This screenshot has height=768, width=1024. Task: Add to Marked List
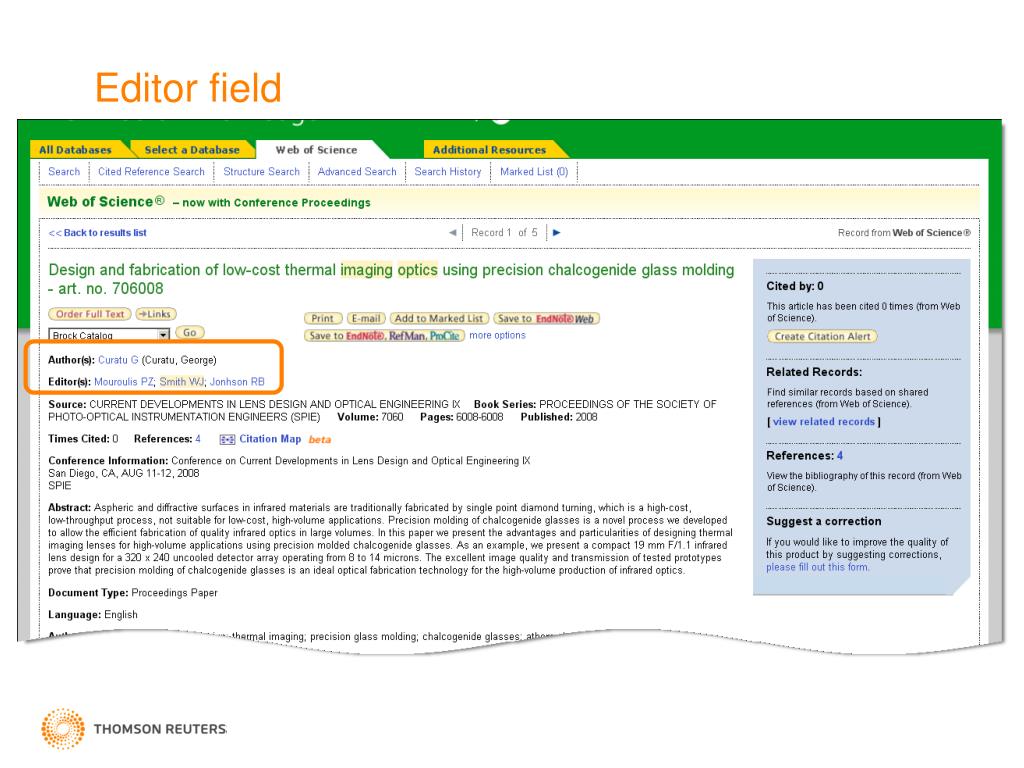pos(439,319)
